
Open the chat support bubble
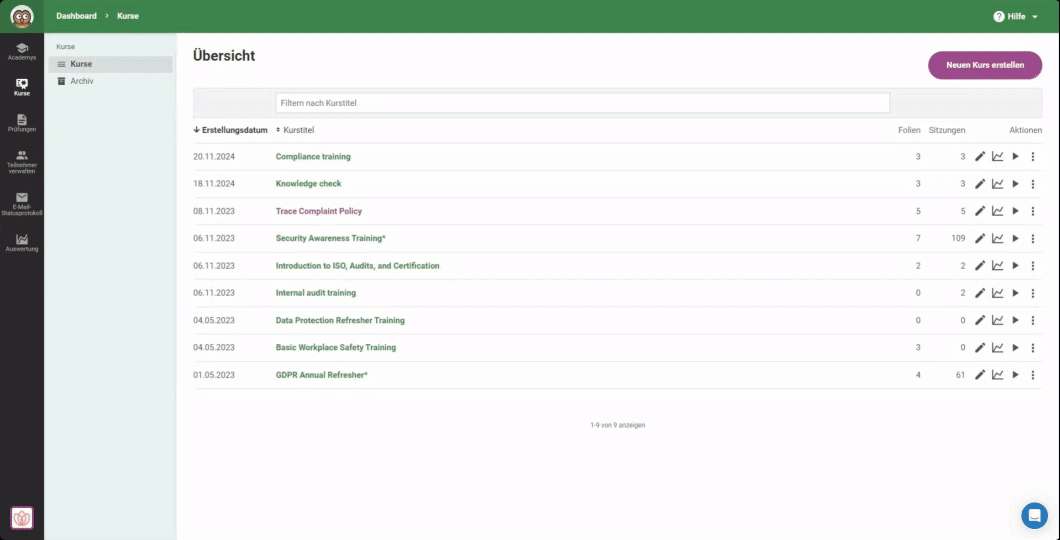(1034, 515)
